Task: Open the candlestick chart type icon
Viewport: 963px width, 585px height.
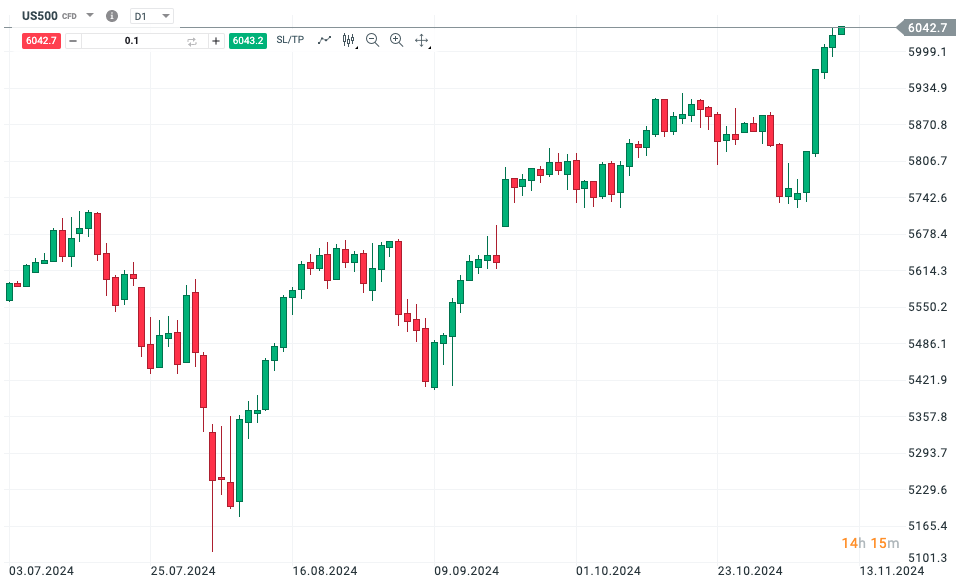Action: click(348, 40)
